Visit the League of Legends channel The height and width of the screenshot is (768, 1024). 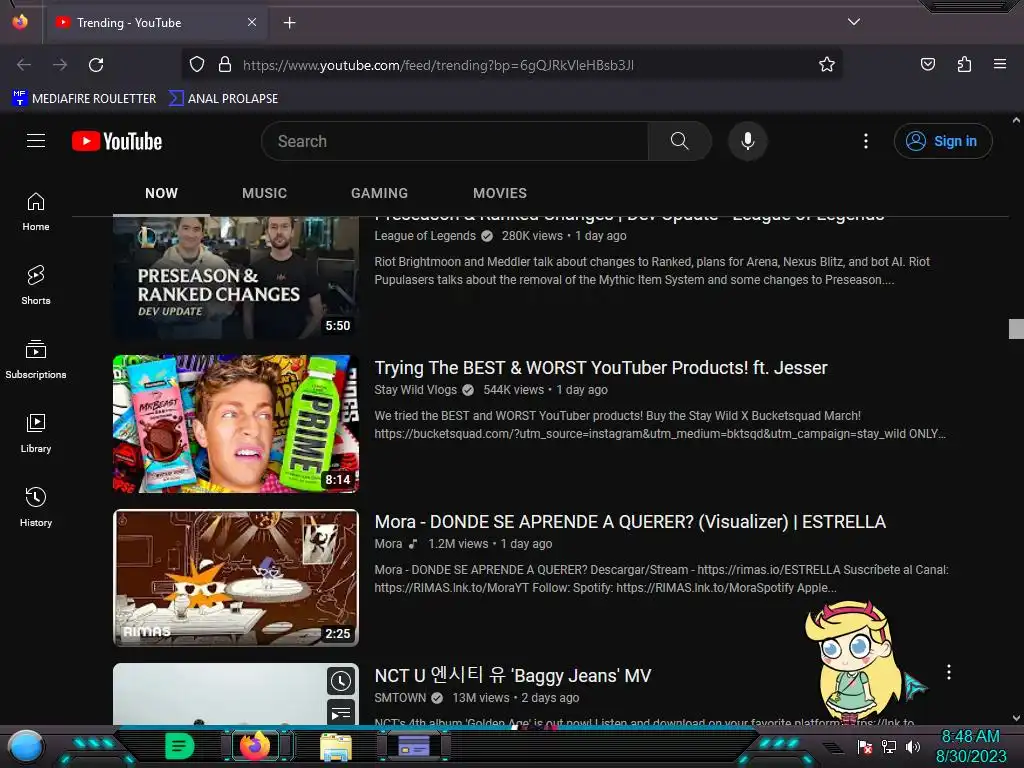pyautogui.click(x=424, y=236)
